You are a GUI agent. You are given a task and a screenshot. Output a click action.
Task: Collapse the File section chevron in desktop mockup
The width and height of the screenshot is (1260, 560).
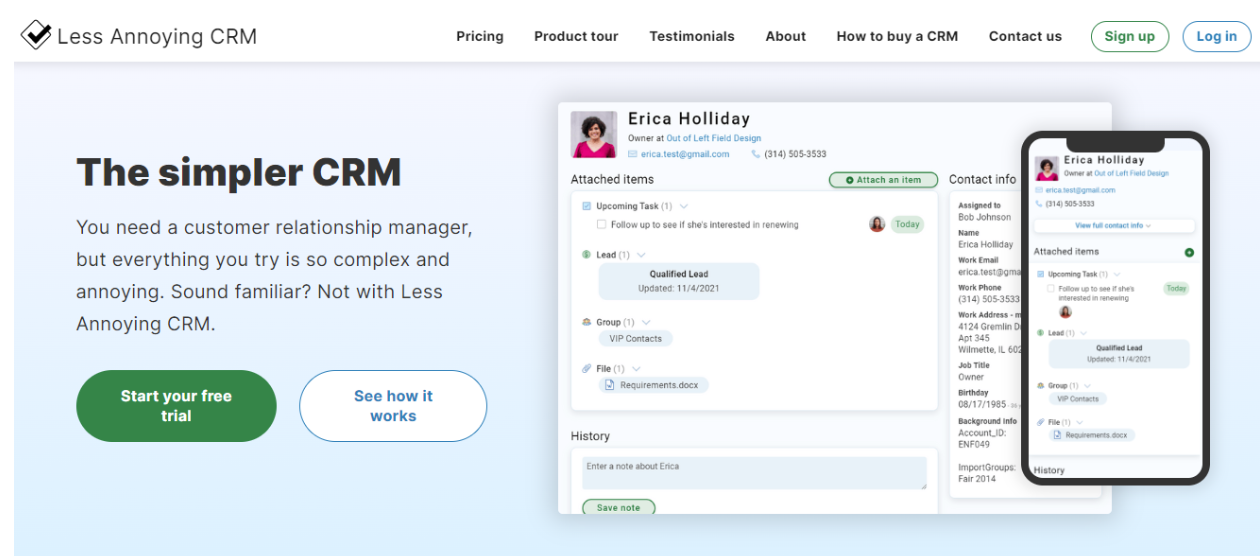(x=636, y=369)
